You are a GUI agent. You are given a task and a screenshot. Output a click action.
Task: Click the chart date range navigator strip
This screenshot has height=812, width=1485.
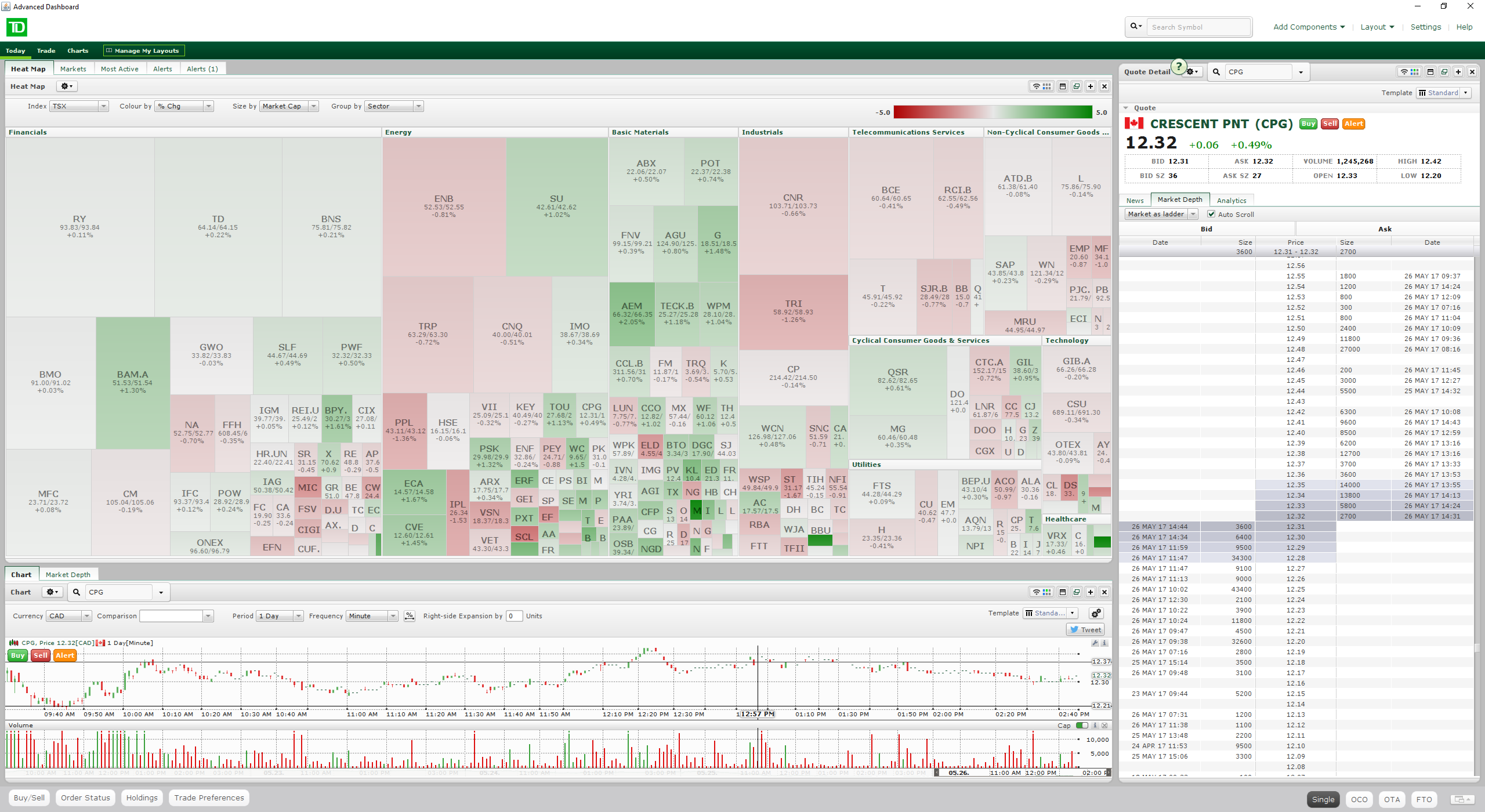(x=557, y=773)
